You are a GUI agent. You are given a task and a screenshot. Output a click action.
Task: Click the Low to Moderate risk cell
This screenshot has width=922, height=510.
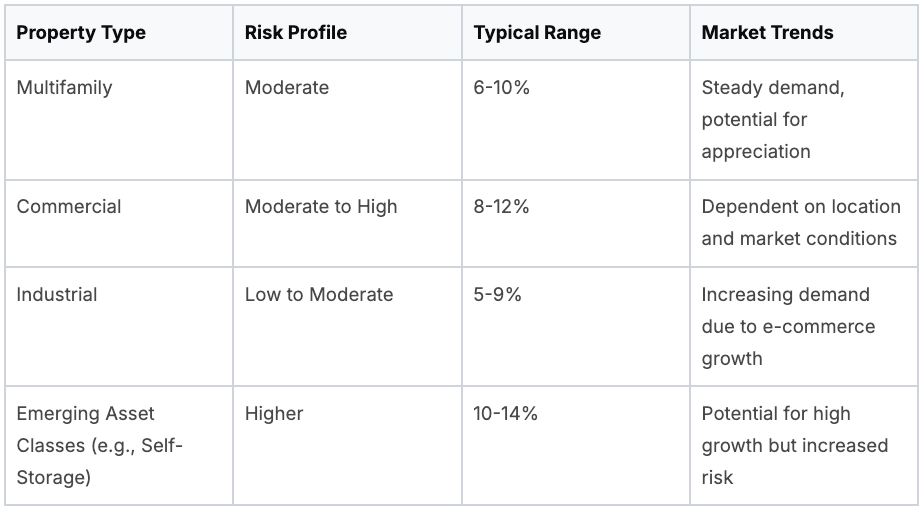pos(319,294)
